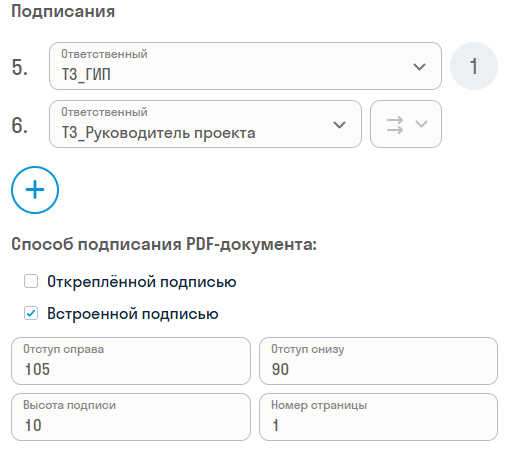This screenshot has width=506, height=452.
Task: Enable the Откреплённой подписью checkbox
Action: 31,281
